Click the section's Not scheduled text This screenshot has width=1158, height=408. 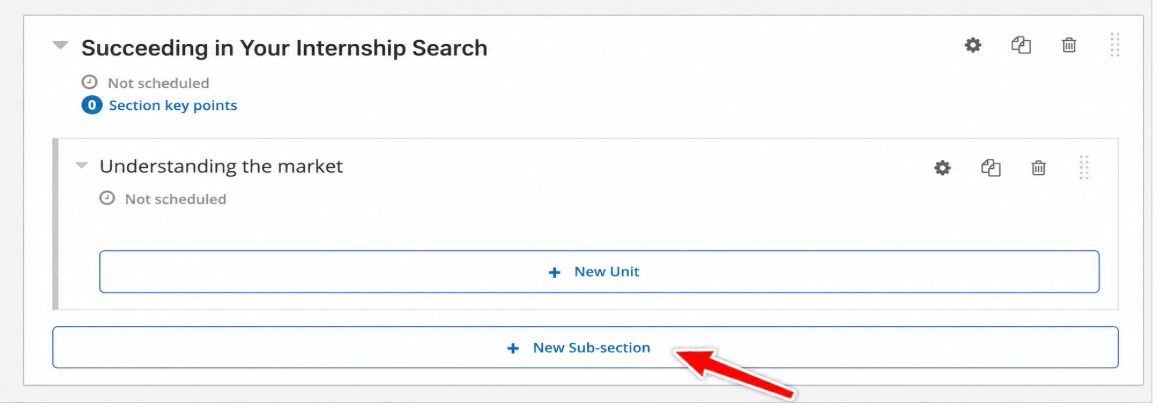click(158, 83)
